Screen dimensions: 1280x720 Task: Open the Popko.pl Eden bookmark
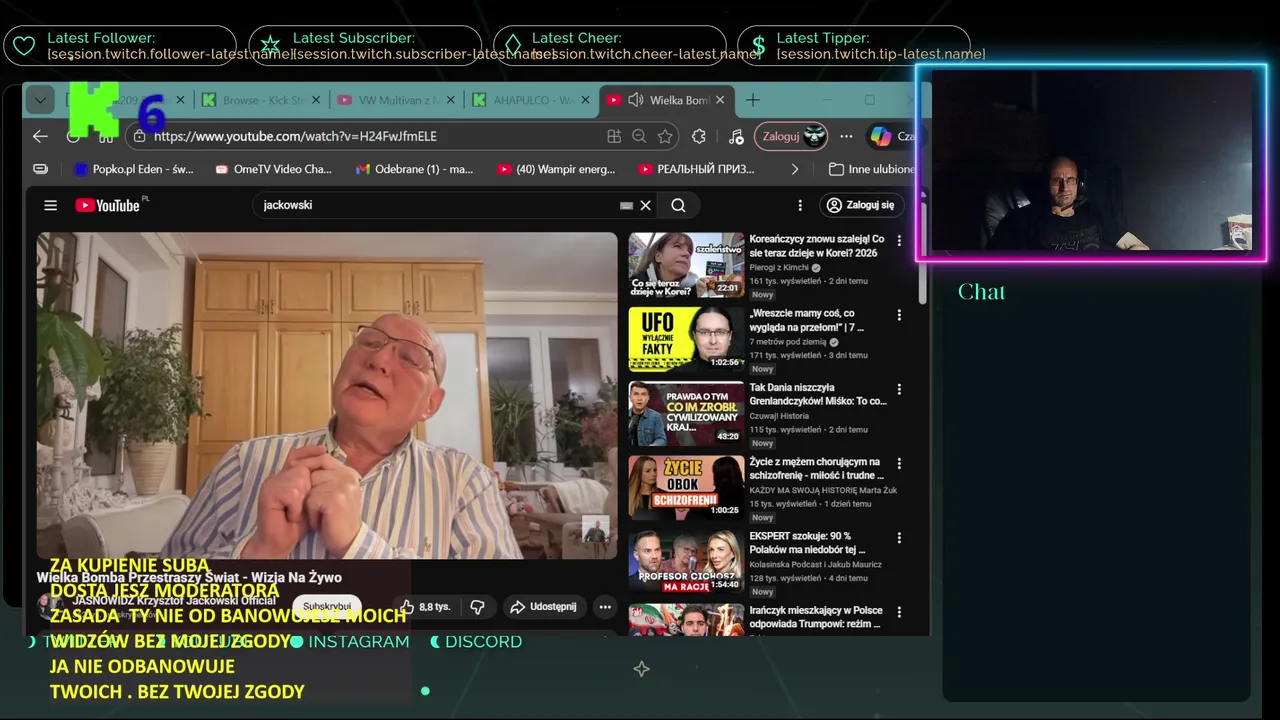pos(133,169)
